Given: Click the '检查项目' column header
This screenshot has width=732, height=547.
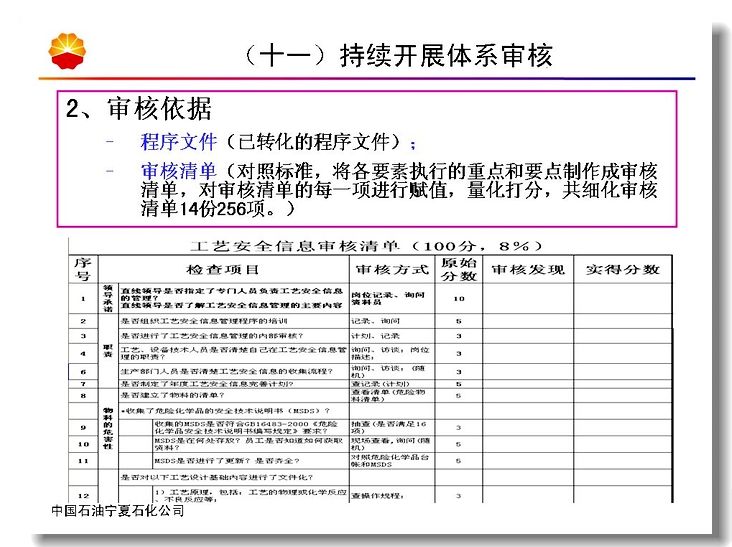Looking at the screenshot, I should coord(223,269).
